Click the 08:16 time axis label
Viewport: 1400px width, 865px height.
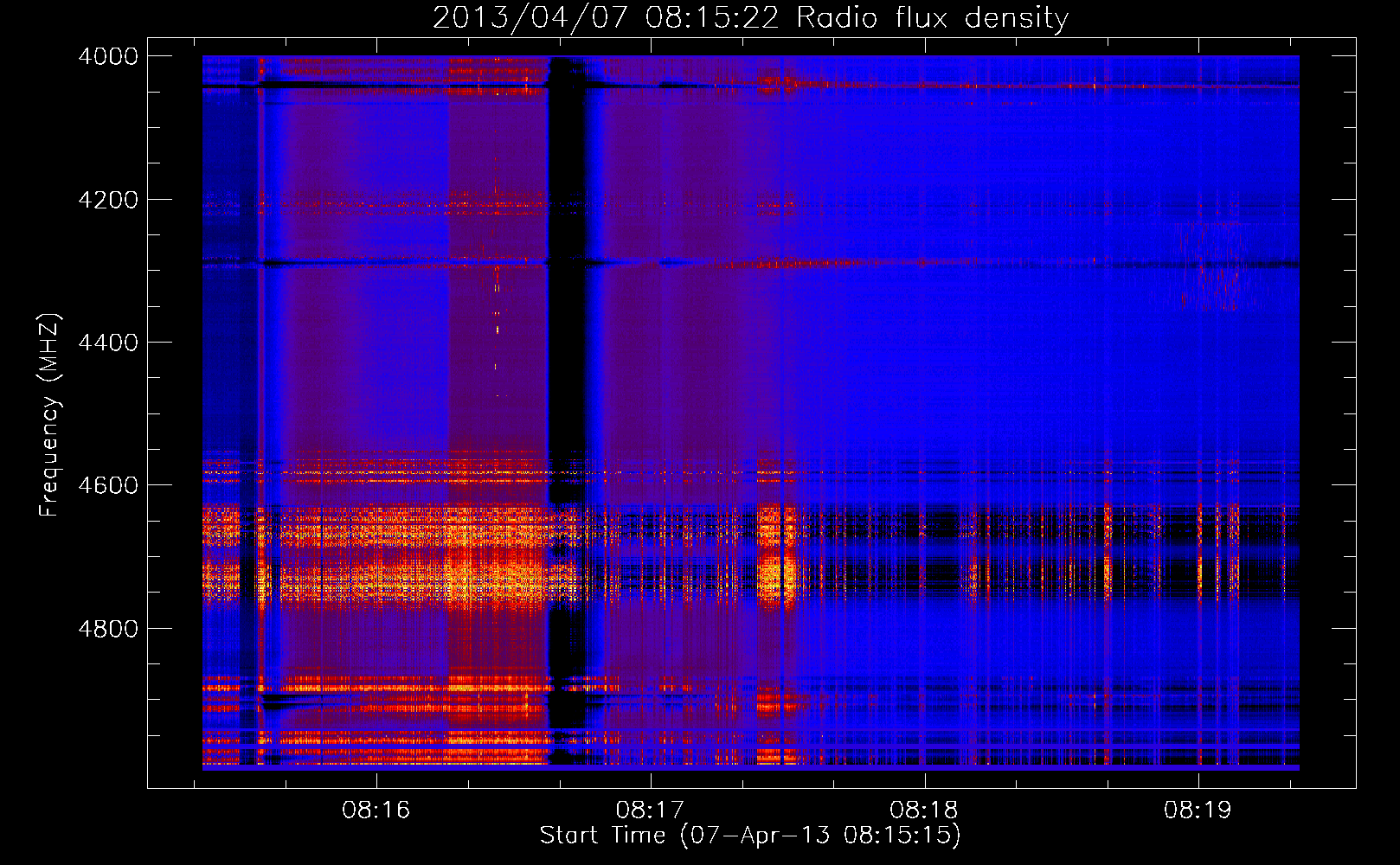coord(376,811)
